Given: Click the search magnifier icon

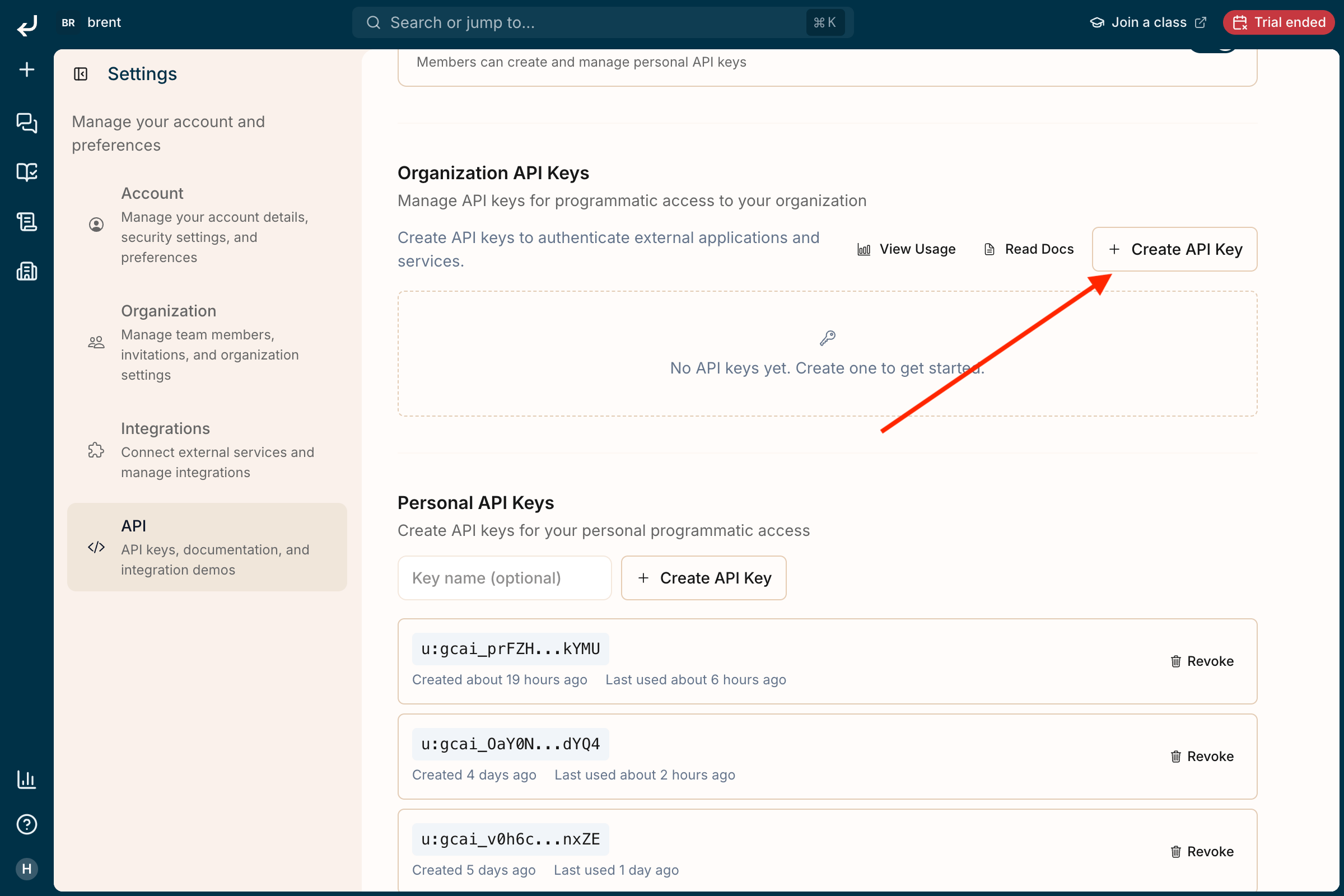Looking at the screenshot, I should [x=374, y=22].
